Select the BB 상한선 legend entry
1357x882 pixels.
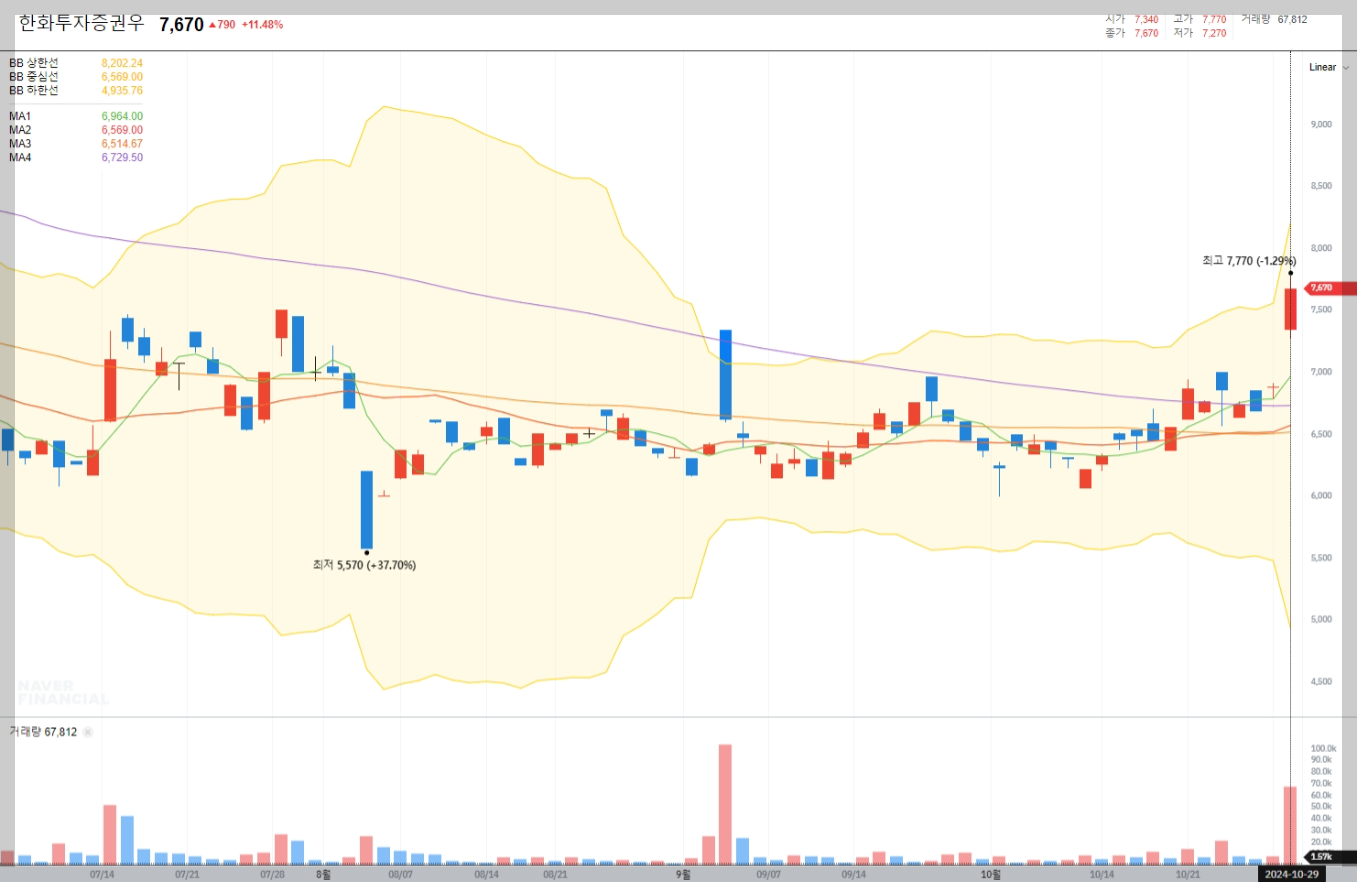click(x=34, y=63)
